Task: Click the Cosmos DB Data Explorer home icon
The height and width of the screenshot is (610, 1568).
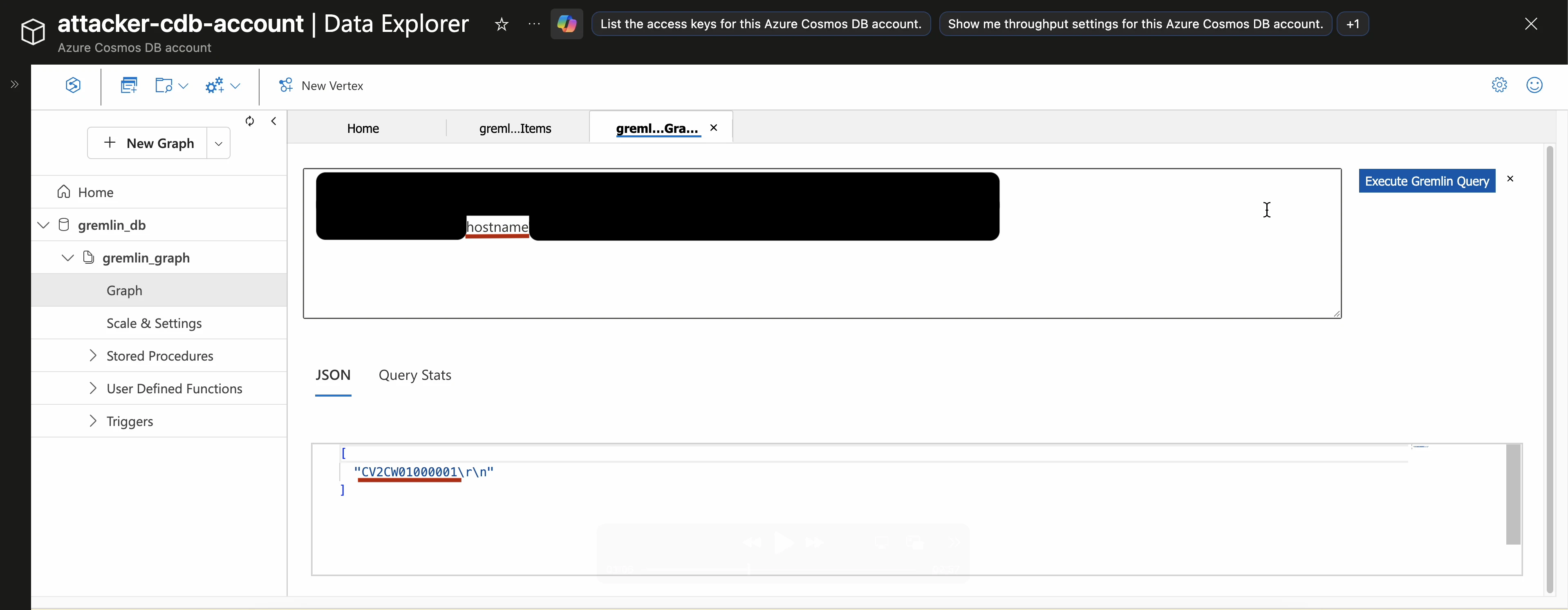Action: coord(73,85)
